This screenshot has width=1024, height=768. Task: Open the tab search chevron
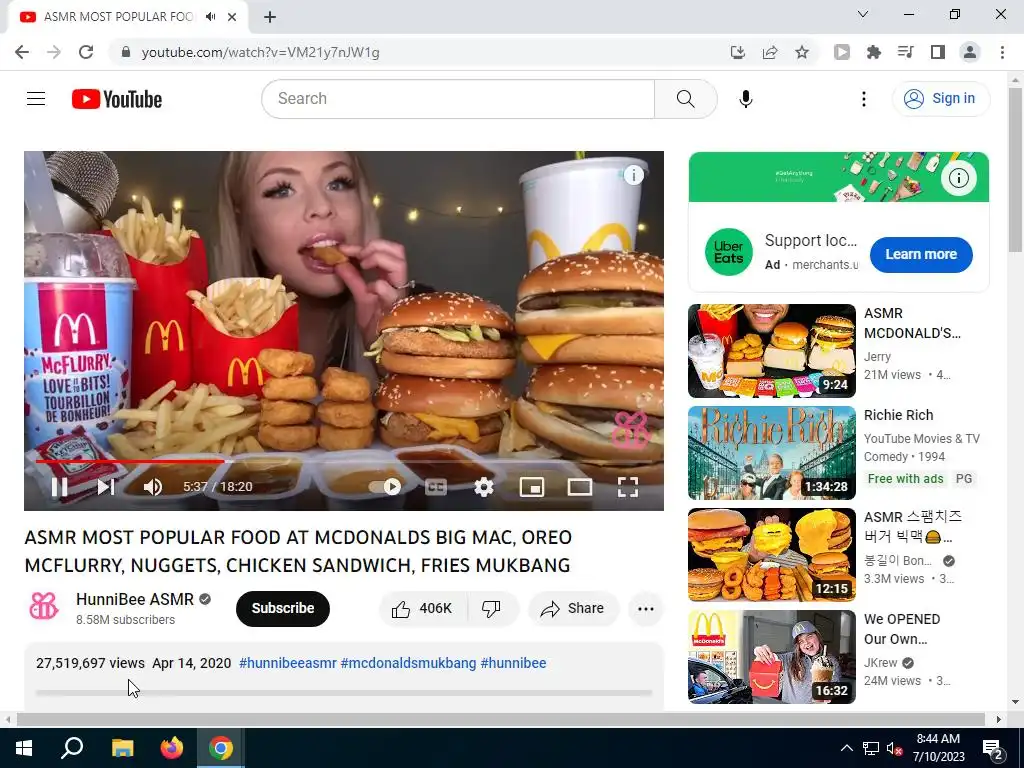click(863, 14)
